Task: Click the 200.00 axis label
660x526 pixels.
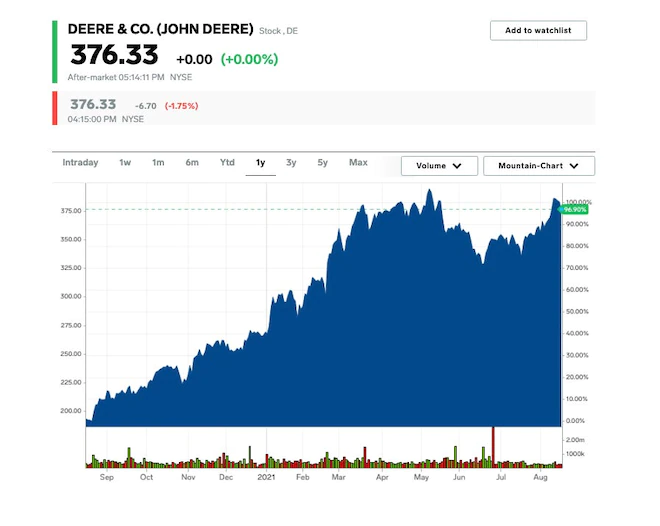Action: (x=71, y=411)
